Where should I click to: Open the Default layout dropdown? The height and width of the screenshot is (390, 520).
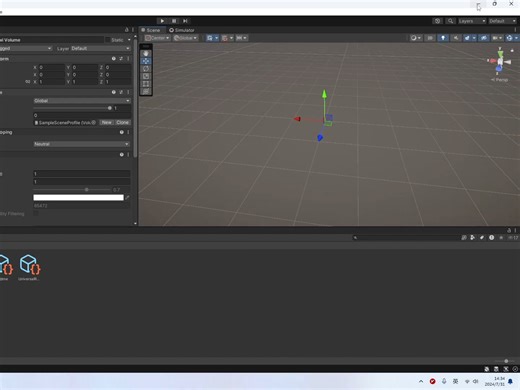coord(502,21)
